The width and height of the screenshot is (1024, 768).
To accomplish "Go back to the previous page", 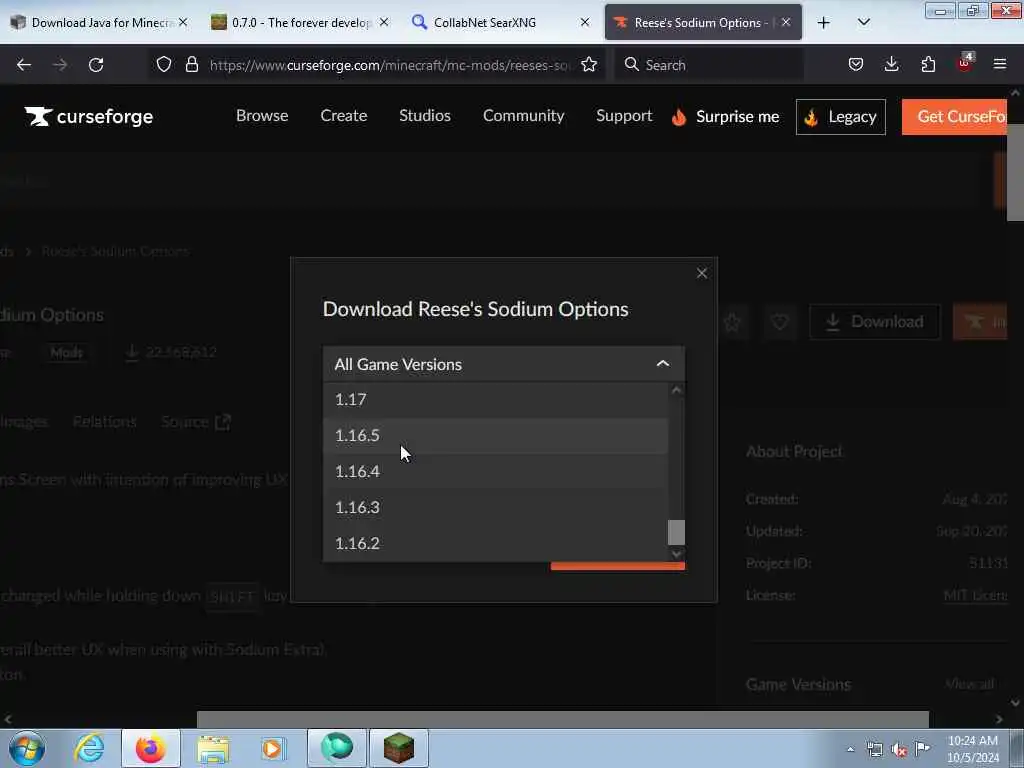I will [24, 65].
